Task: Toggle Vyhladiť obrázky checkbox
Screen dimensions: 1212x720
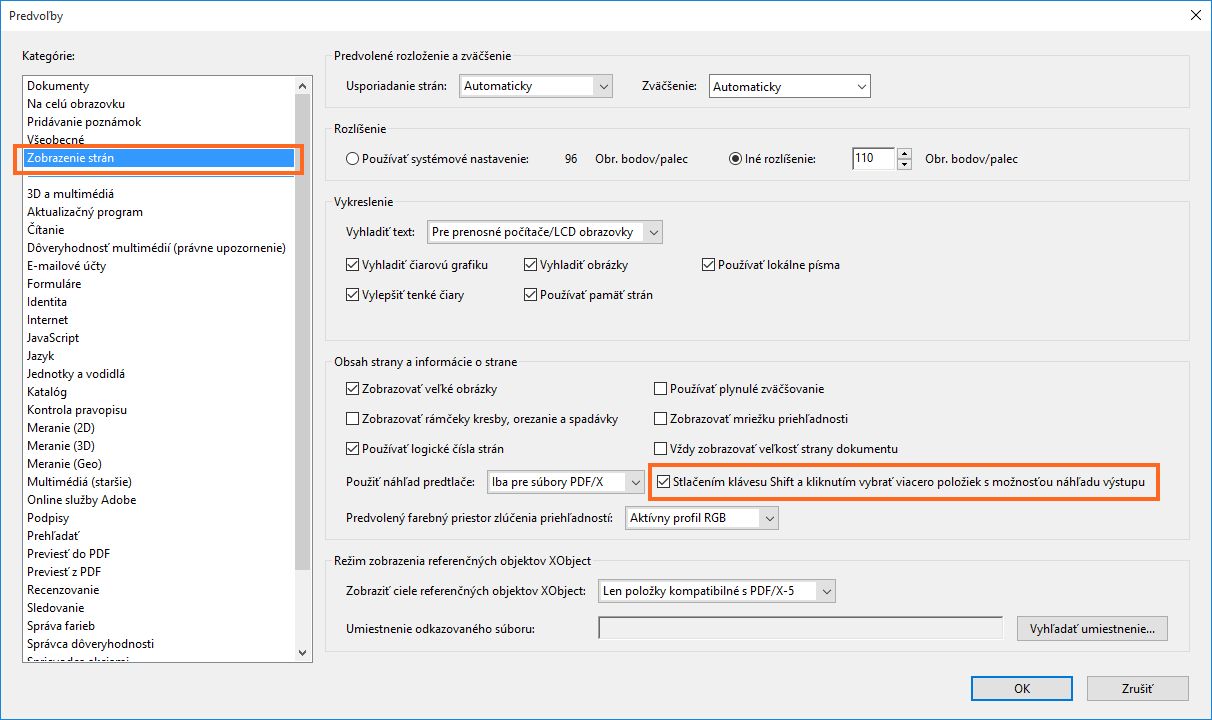Action: coord(531,265)
